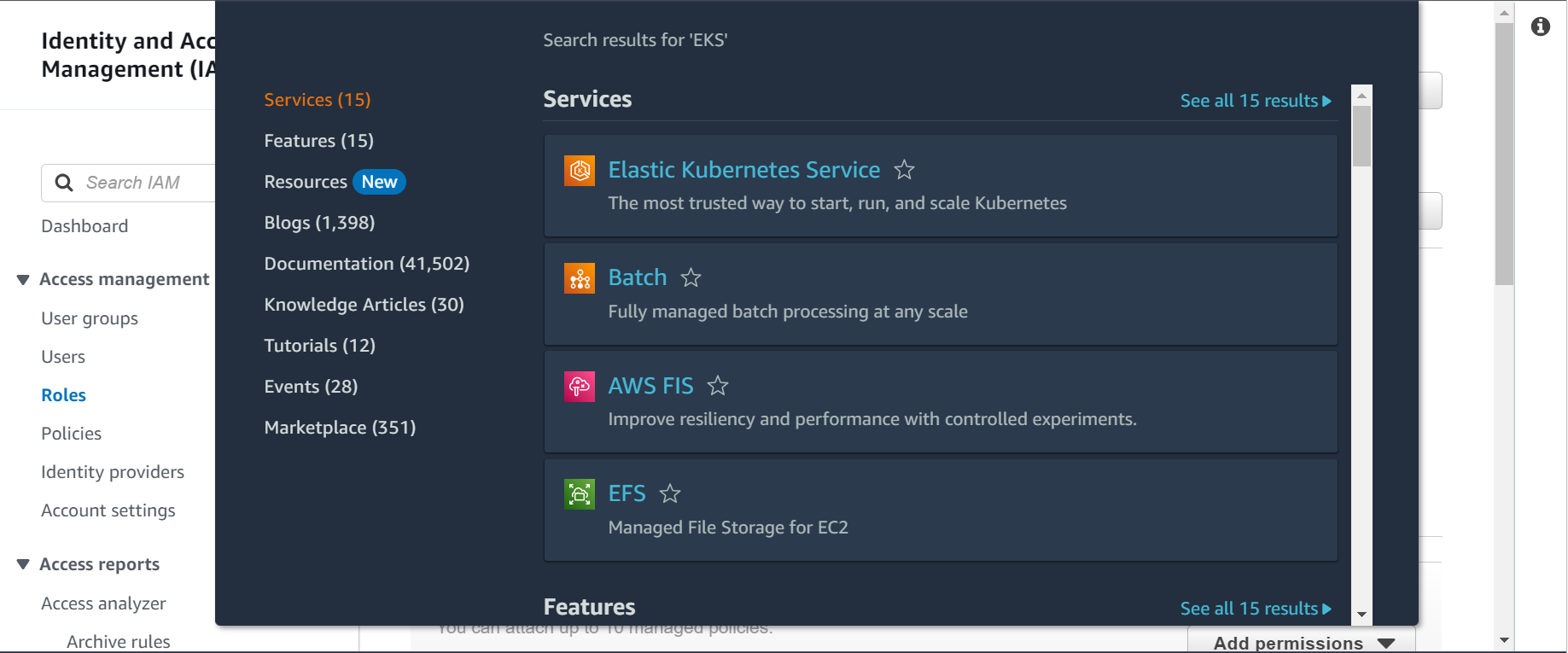
Task: Collapse the Access reports section
Action: coord(23,564)
